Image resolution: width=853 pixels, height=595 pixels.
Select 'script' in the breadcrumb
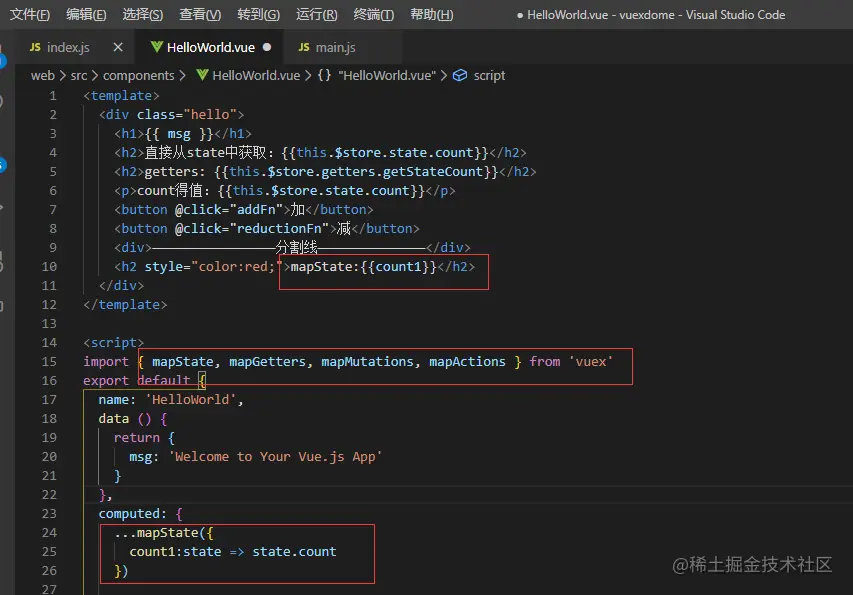click(489, 76)
